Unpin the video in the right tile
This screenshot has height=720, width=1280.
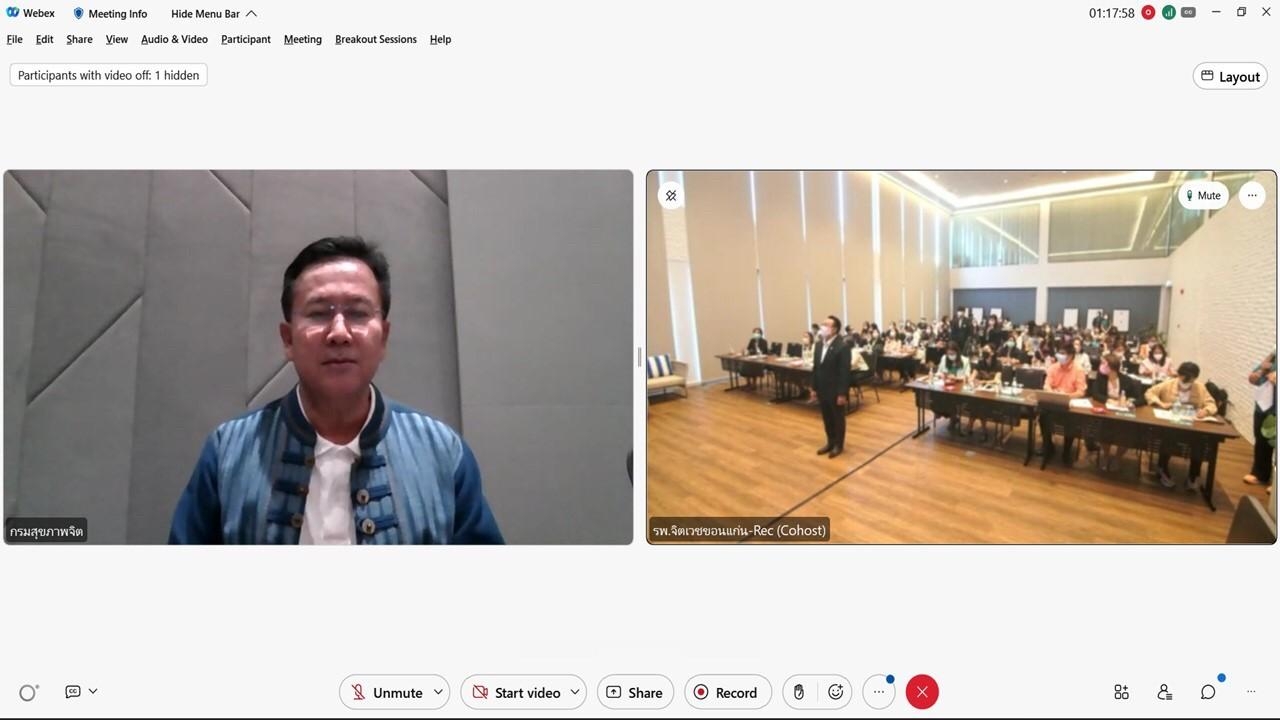(671, 196)
